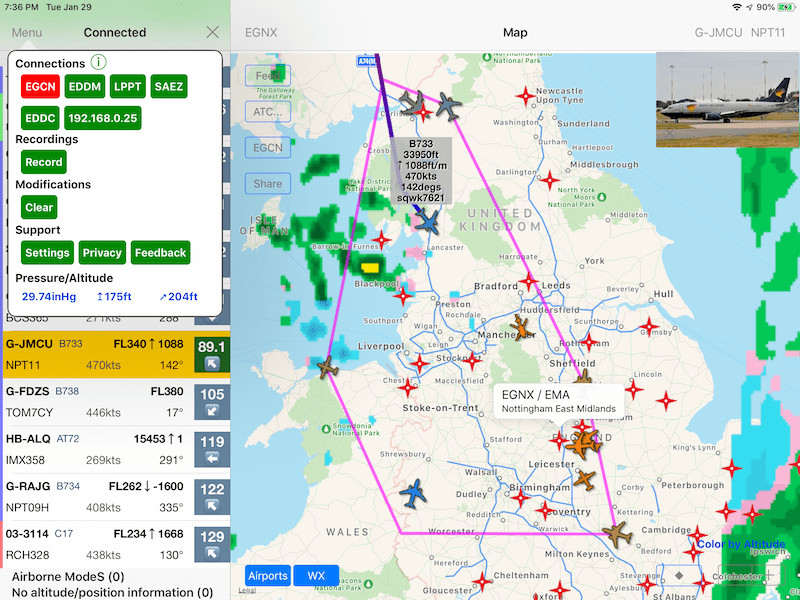This screenshot has width=800, height=600.
Task: Select the red airport star near Hull
Action: (652, 325)
